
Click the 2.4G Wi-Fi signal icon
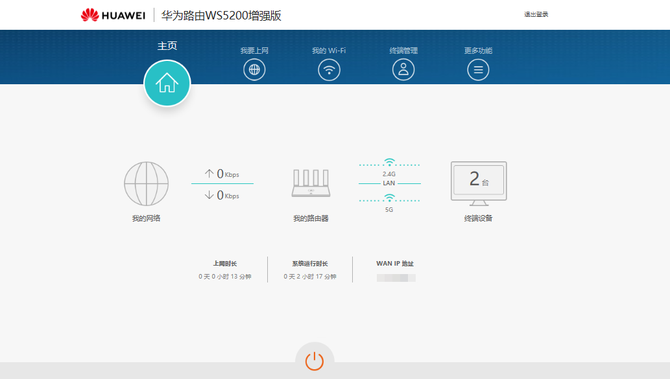click(x=389, y=162)
